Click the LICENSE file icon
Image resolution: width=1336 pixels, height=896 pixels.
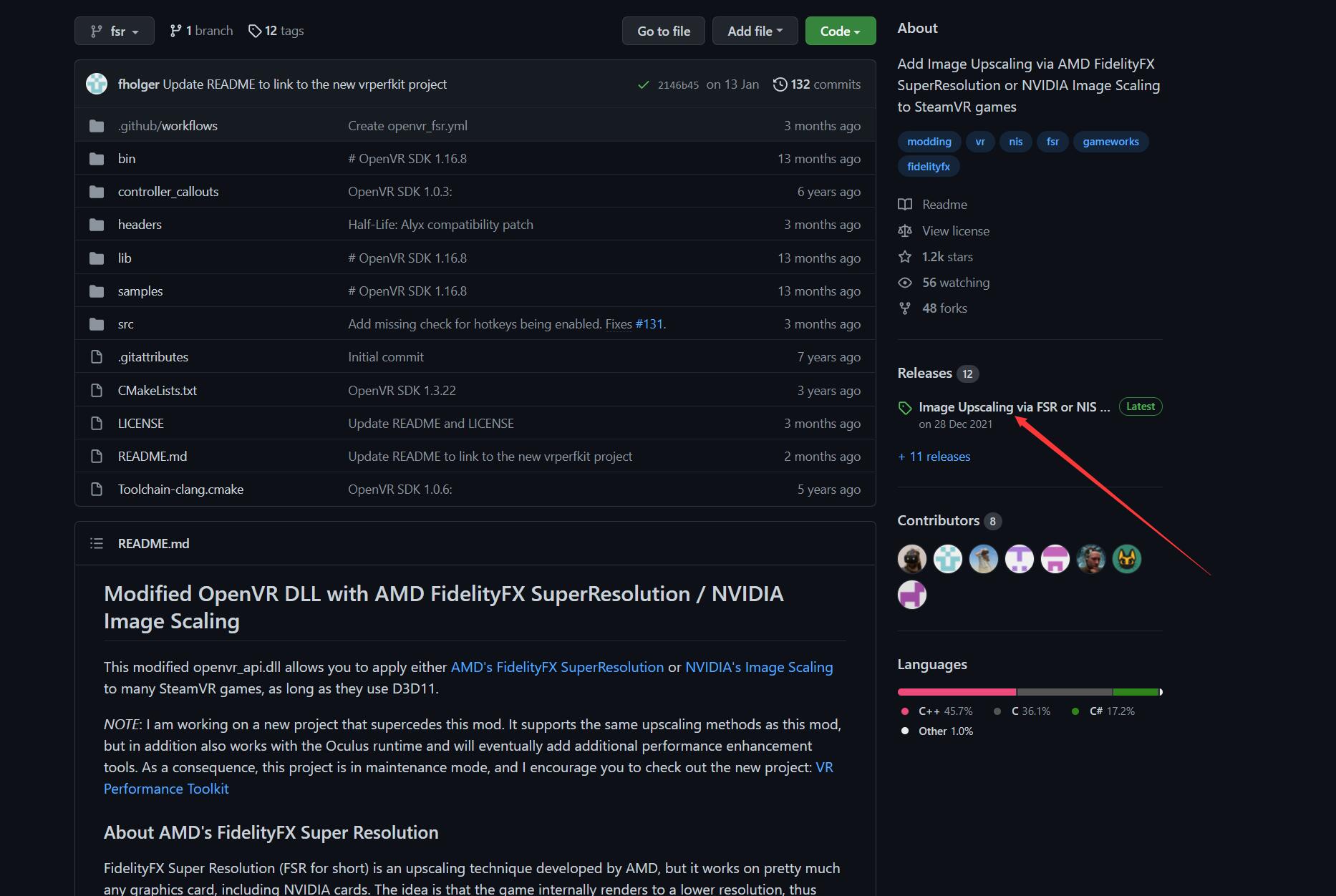tap(97, 424)
